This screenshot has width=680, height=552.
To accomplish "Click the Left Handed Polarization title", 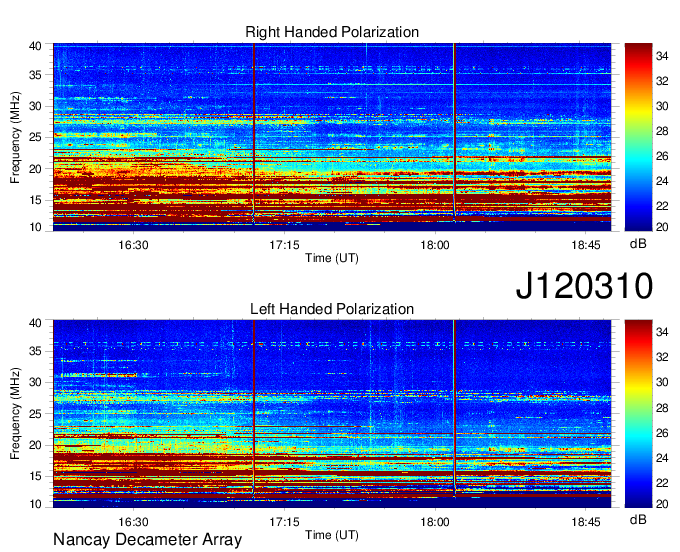I will 332,309.
